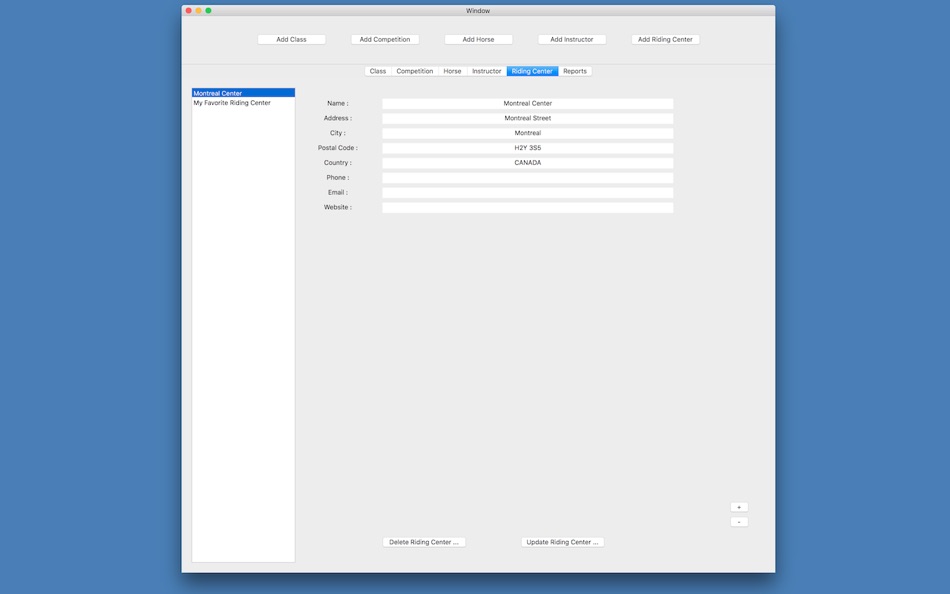Click the Add Riding Center button
Viewport: 950px width, 594px height.
pyautogui.click(x=665, y=39)
